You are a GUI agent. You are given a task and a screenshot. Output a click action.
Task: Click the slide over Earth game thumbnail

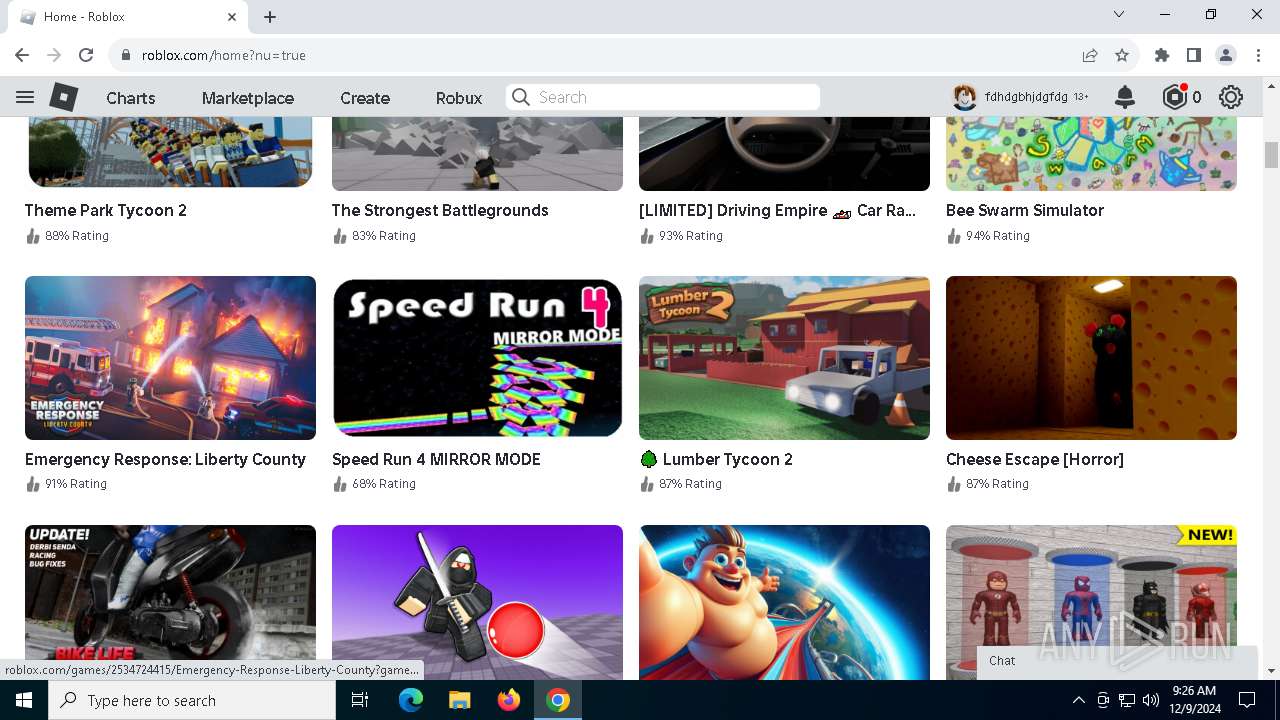pos(784,602)
